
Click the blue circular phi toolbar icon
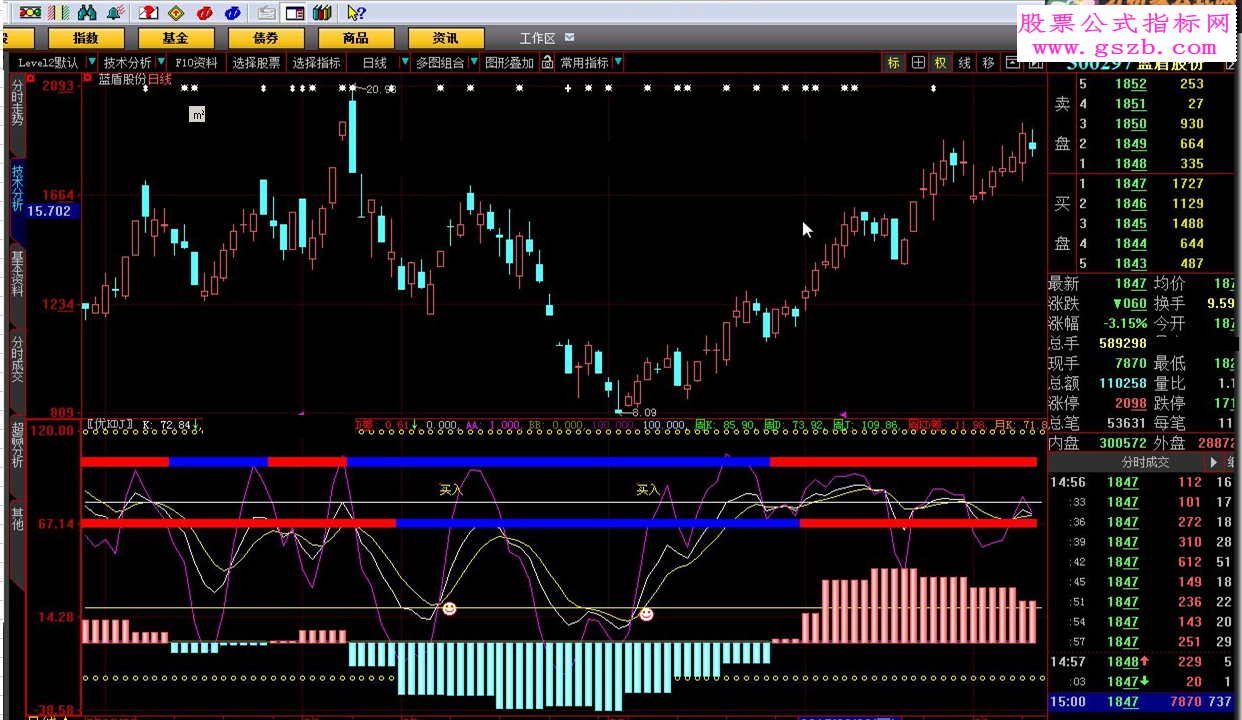pyautogui.click(x=233, y=13)
